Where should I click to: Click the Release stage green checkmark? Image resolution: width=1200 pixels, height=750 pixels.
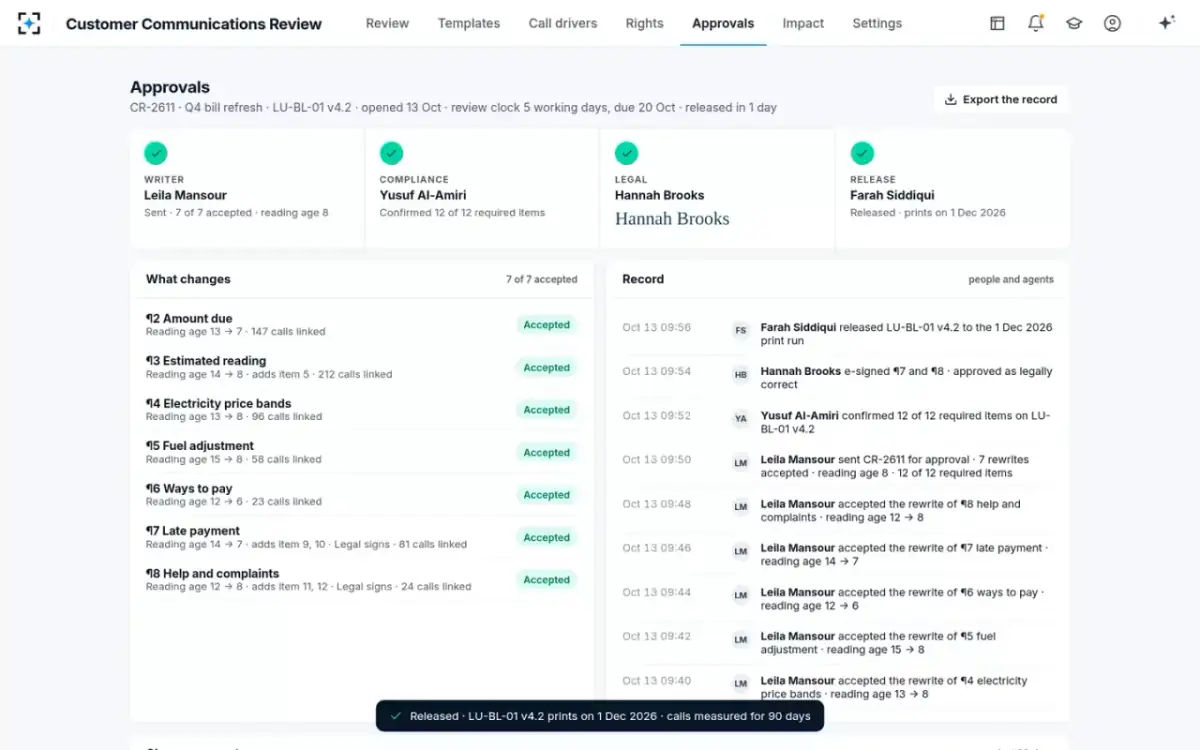point(862,153)
